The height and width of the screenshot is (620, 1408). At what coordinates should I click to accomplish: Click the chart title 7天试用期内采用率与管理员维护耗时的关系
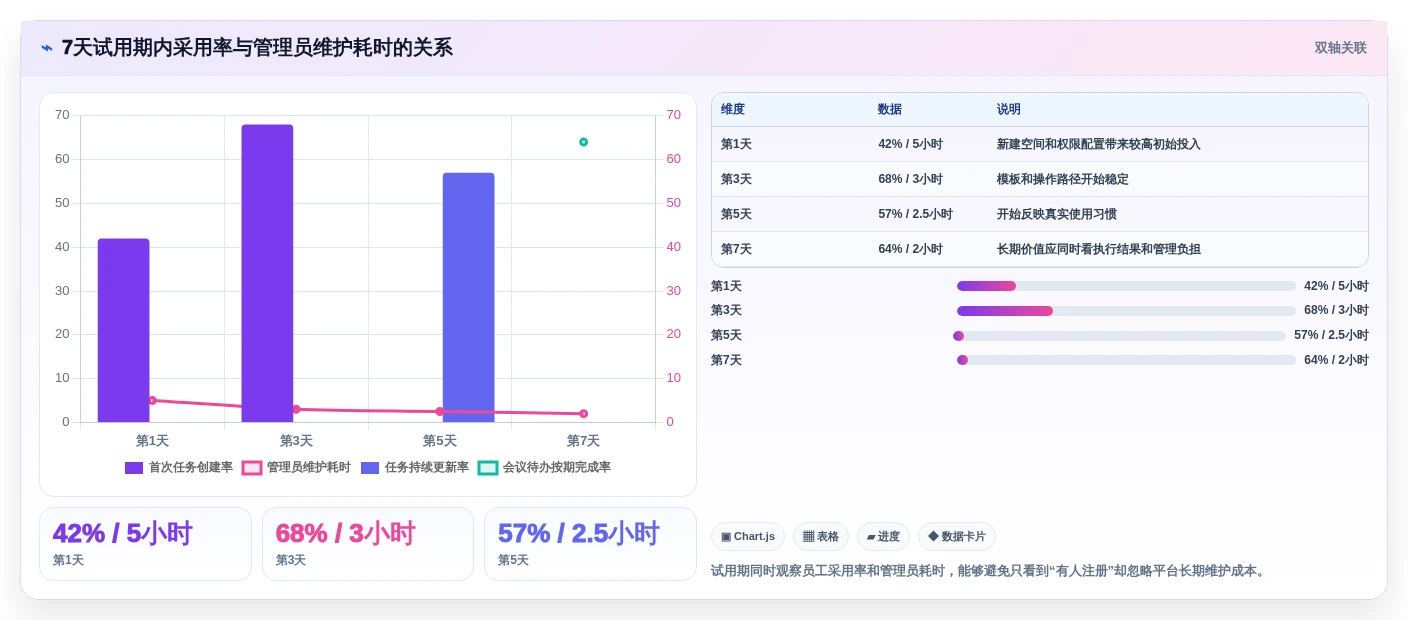point(257,48)
